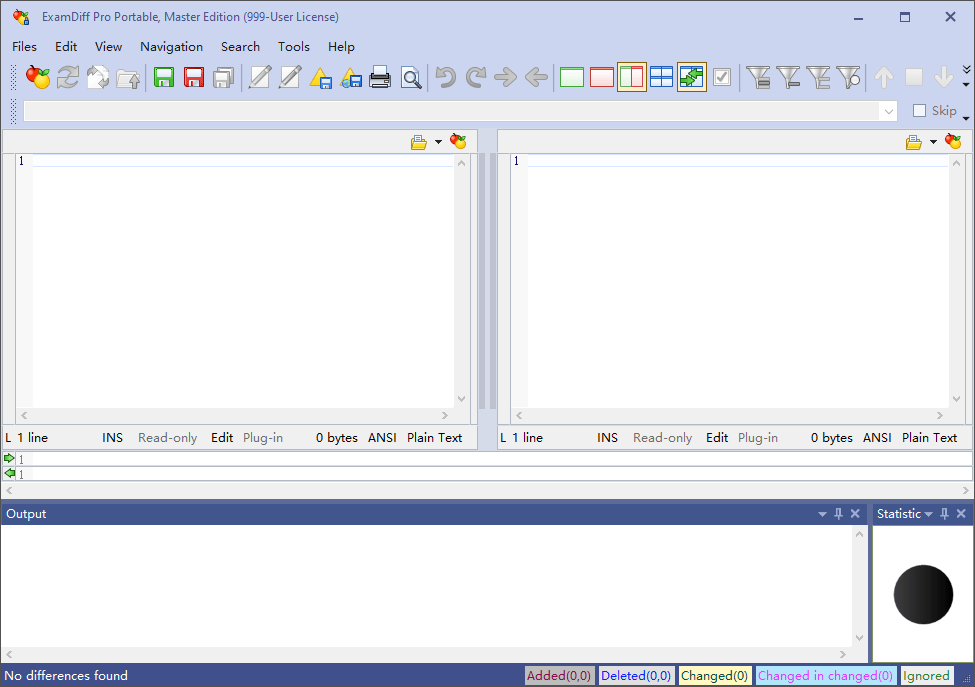
Task: Click the Undo arrow icon
Action: (445, 77)
